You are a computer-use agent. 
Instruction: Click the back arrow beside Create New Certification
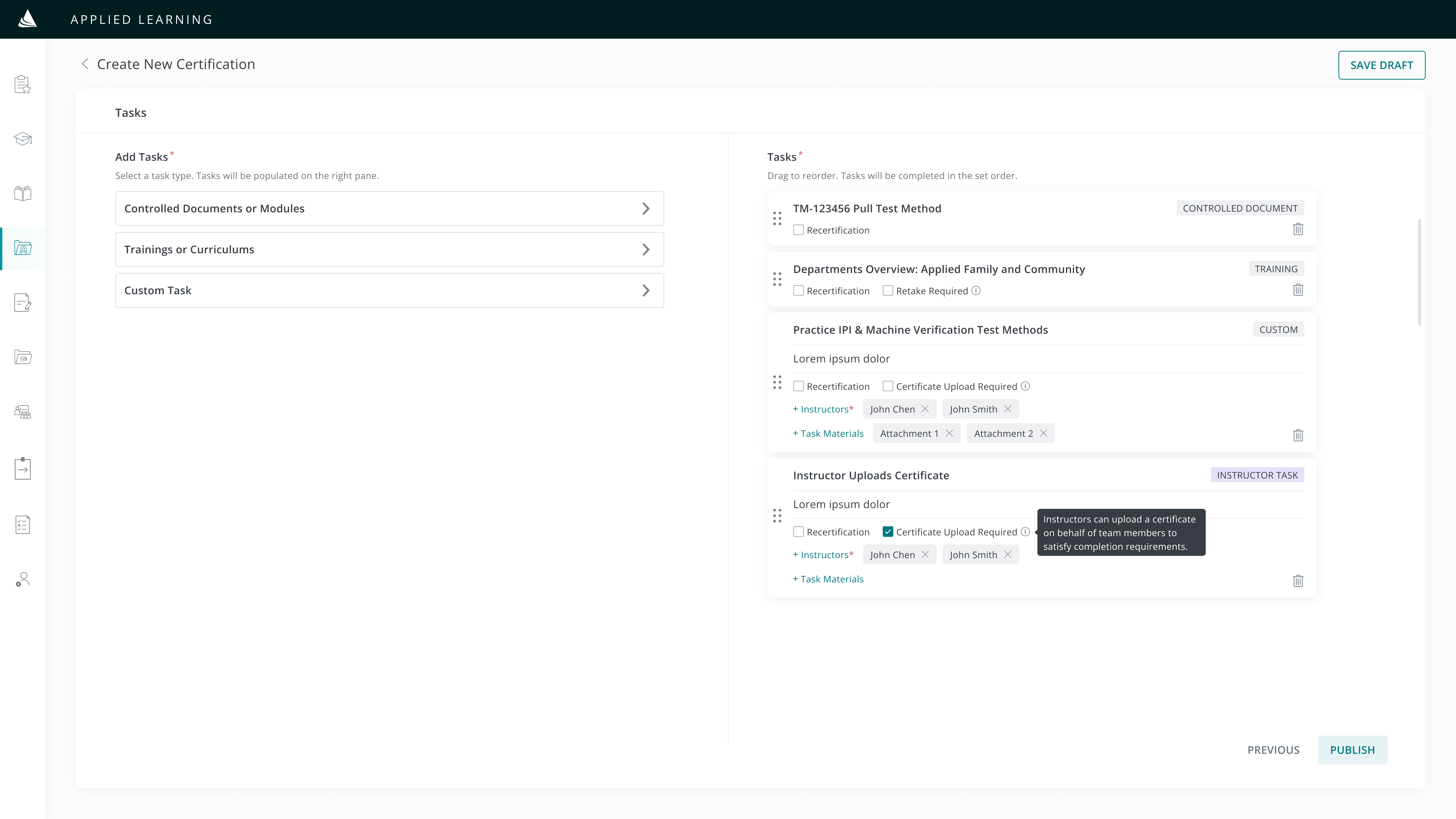coord(85,64)
